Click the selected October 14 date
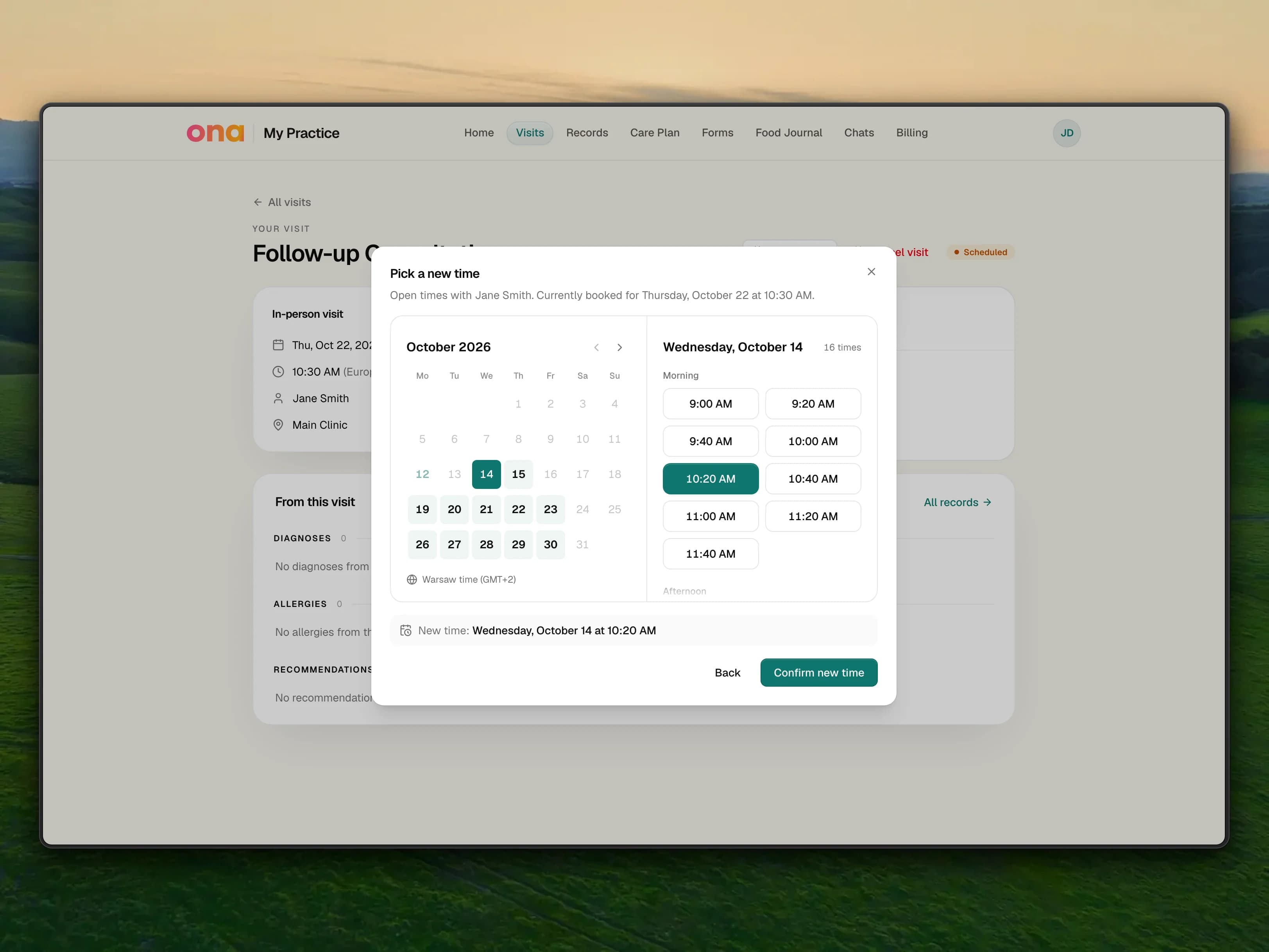This screenshot has height=952, width=1269. [x=486, y=474]
